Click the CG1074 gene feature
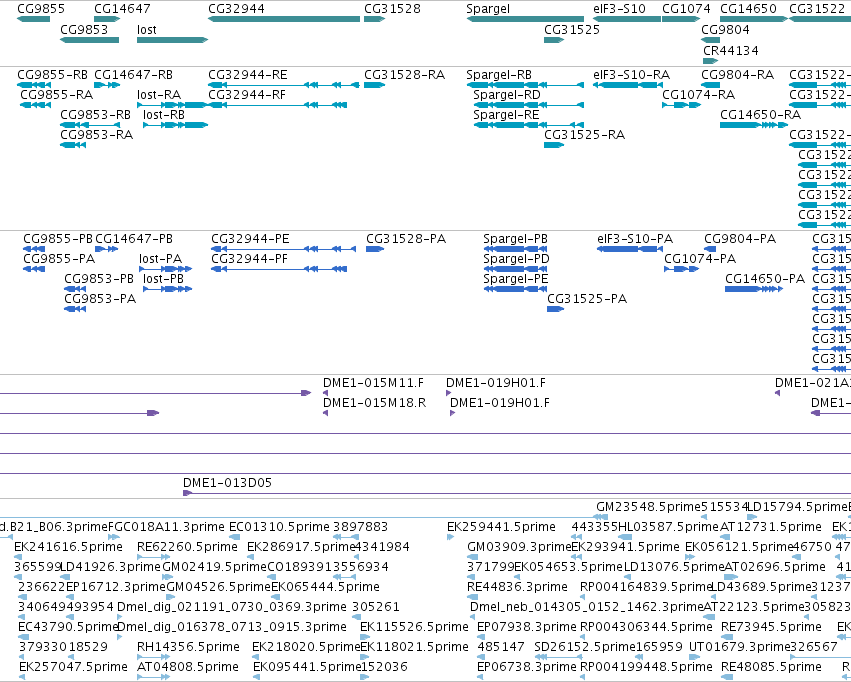 point(681,19)
